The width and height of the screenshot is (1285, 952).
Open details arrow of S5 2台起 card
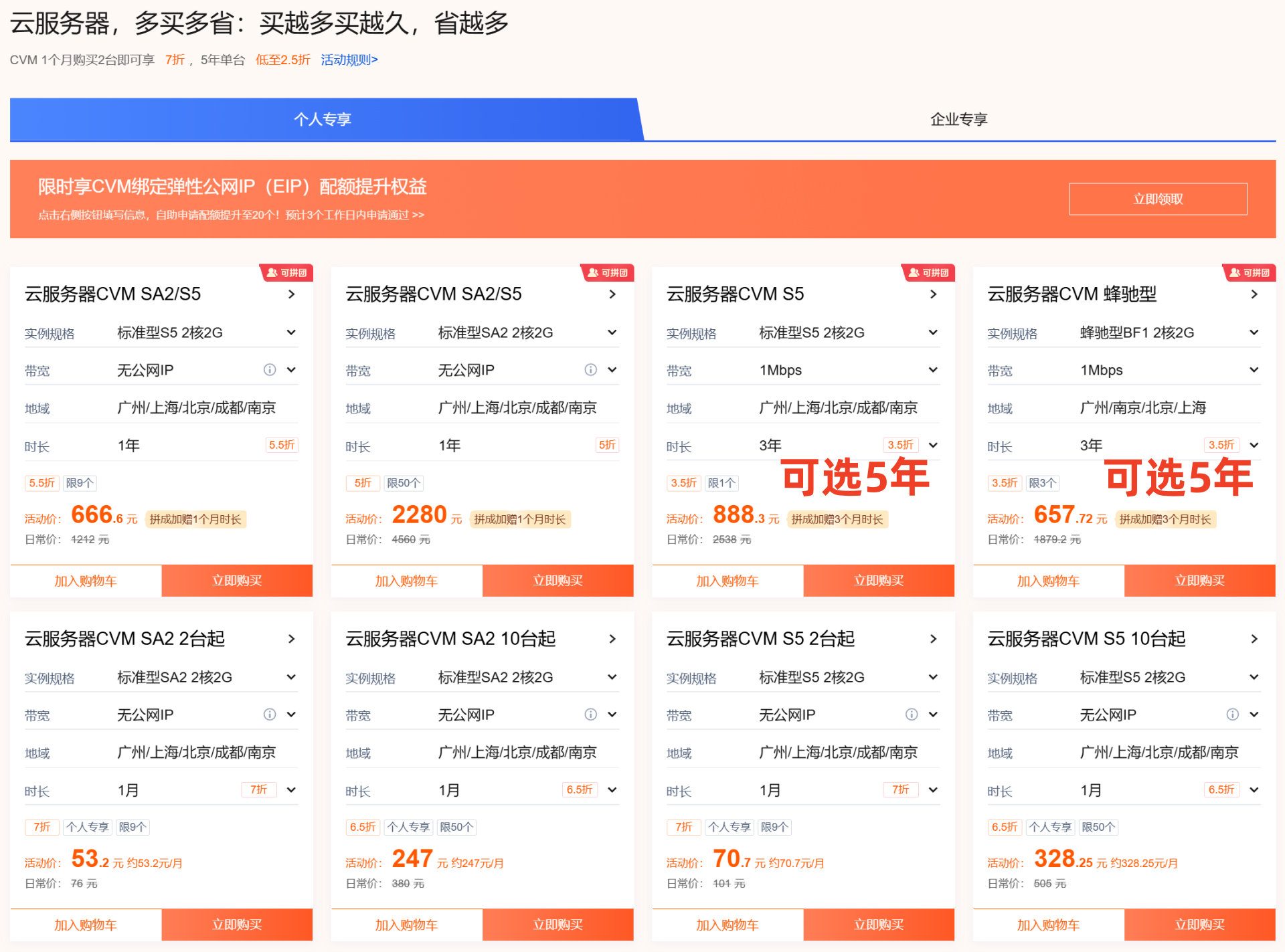[933, 638]
